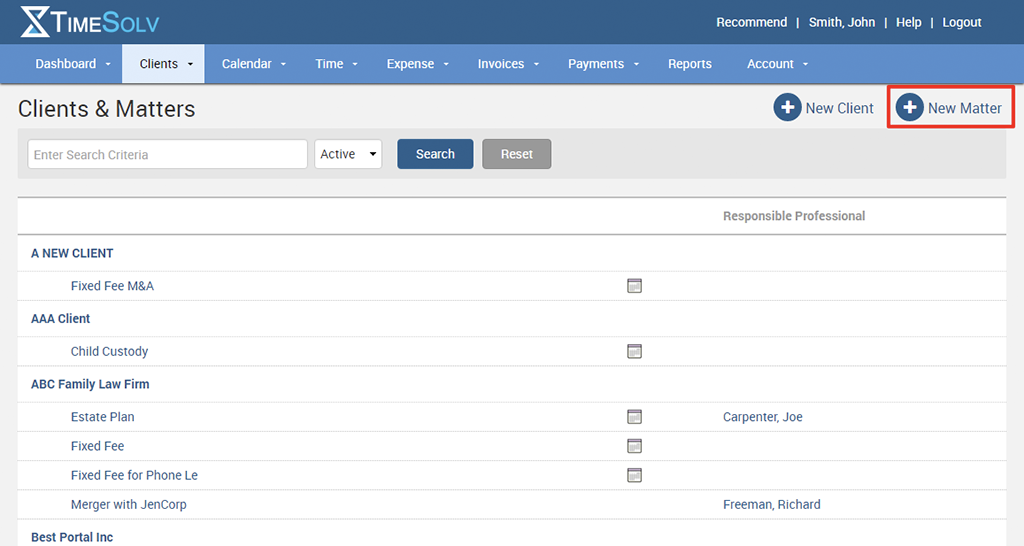Click calendar icon beside Estate Plan

pyautogui.click(x=634, y=417)
